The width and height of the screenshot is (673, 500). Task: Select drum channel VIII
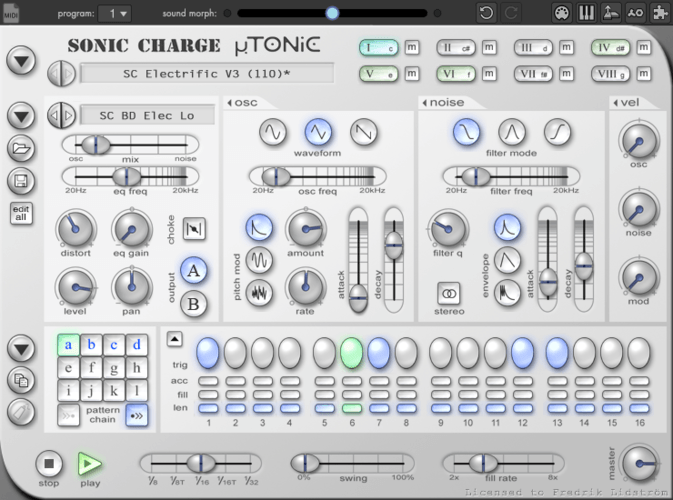[610, 74]
